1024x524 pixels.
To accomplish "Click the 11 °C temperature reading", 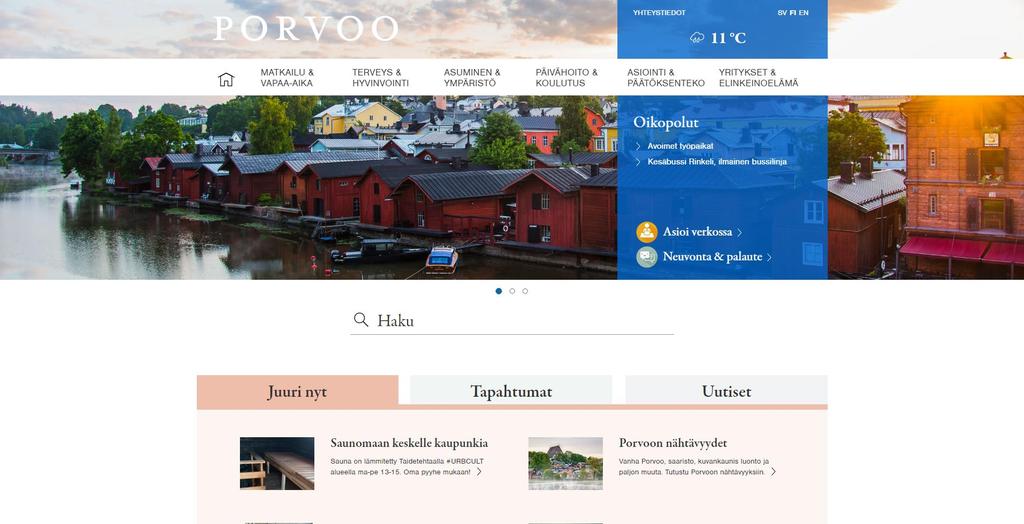I will click(728, 38).
